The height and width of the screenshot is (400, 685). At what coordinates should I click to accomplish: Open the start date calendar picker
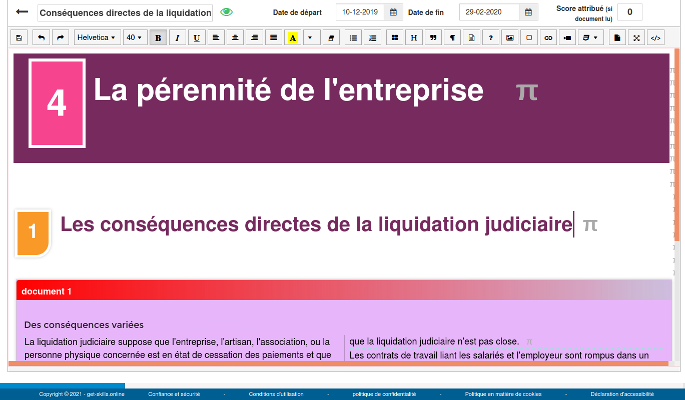393,12
